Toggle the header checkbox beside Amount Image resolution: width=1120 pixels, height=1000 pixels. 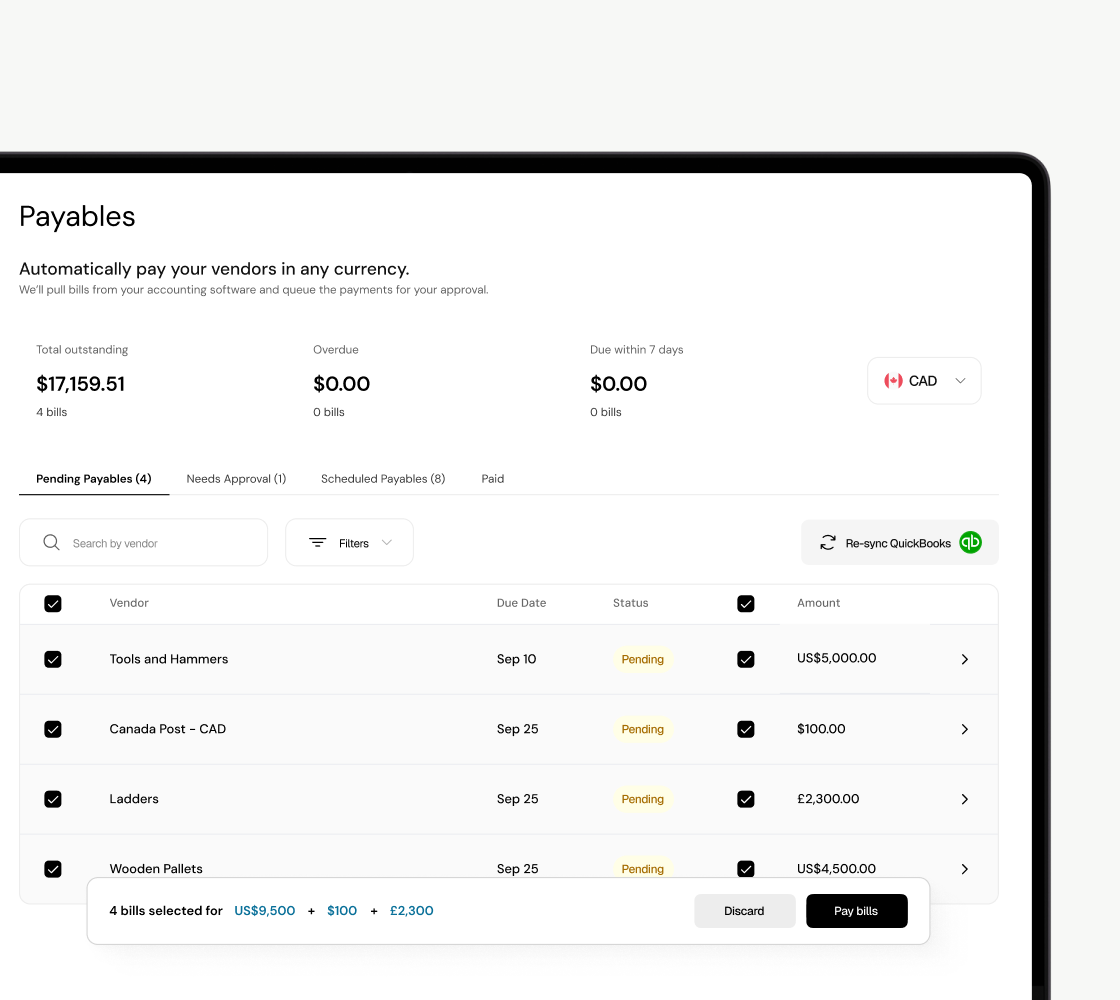coord(746,604)
